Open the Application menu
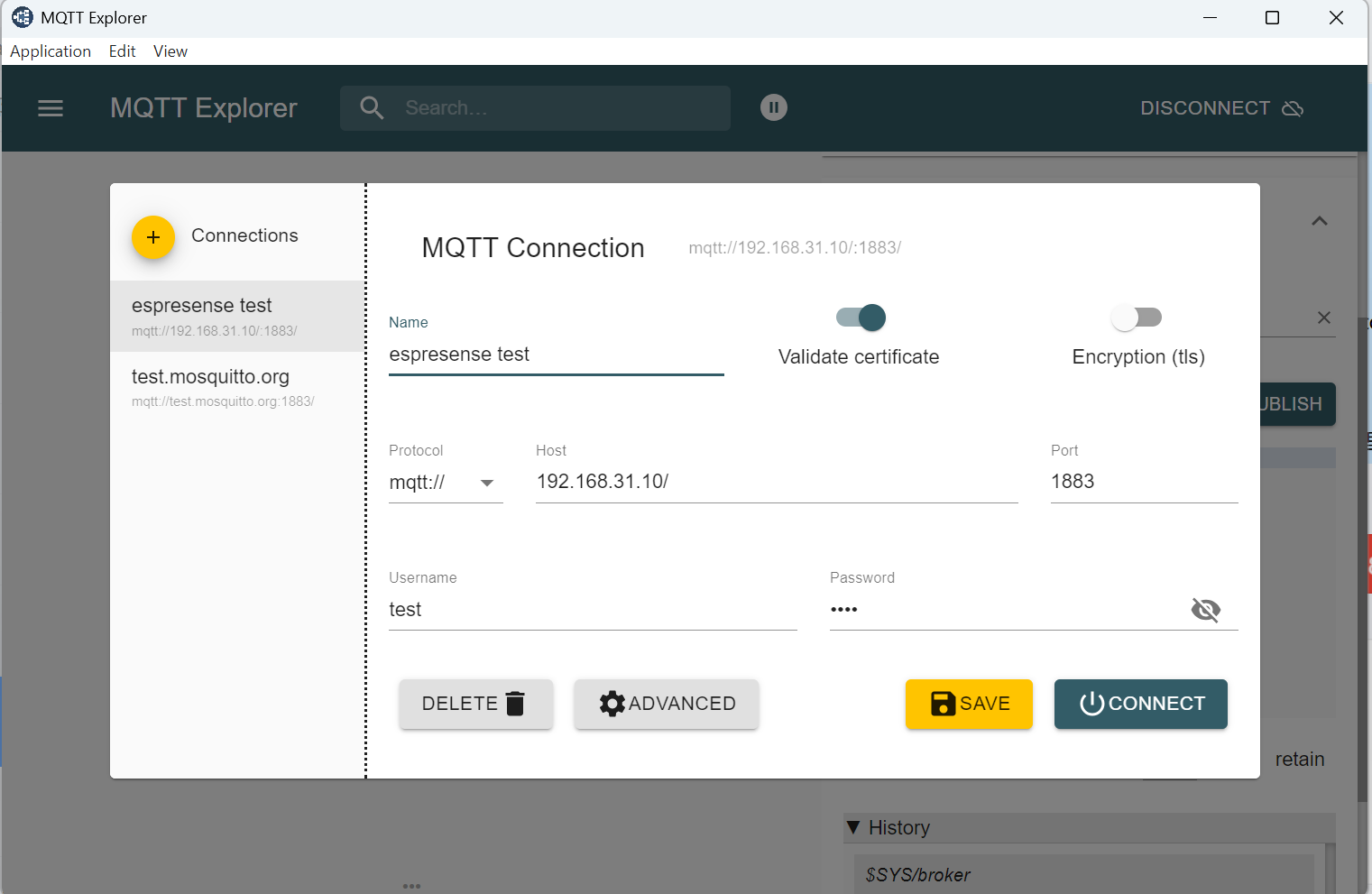 pyautogui.click(x=51, y=51)
